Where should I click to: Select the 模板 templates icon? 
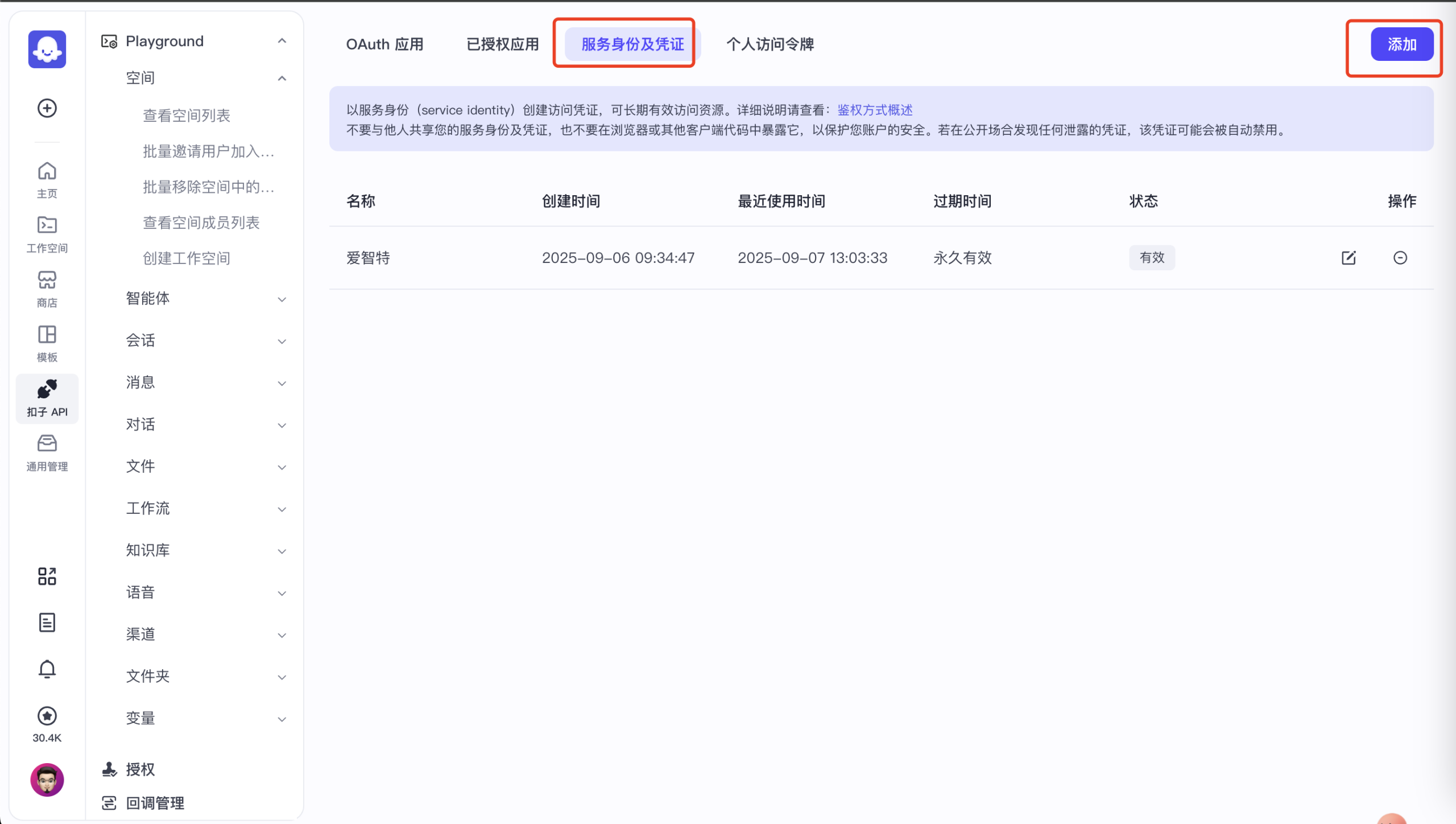pos(47,342)
